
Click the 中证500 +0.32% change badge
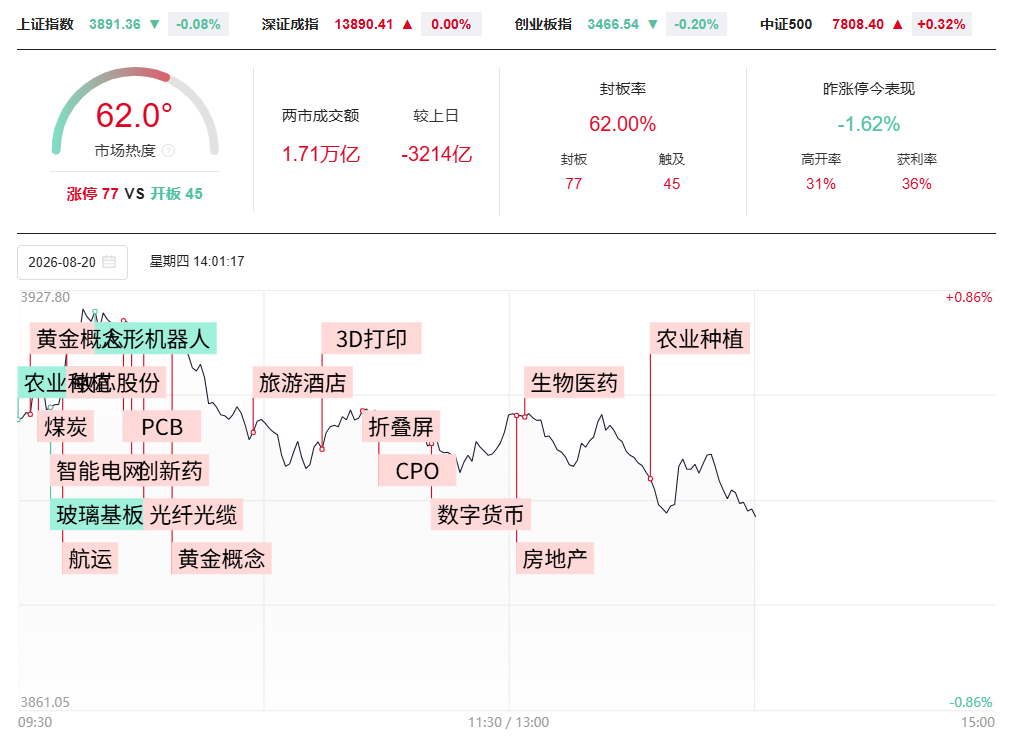click(941, 25)
